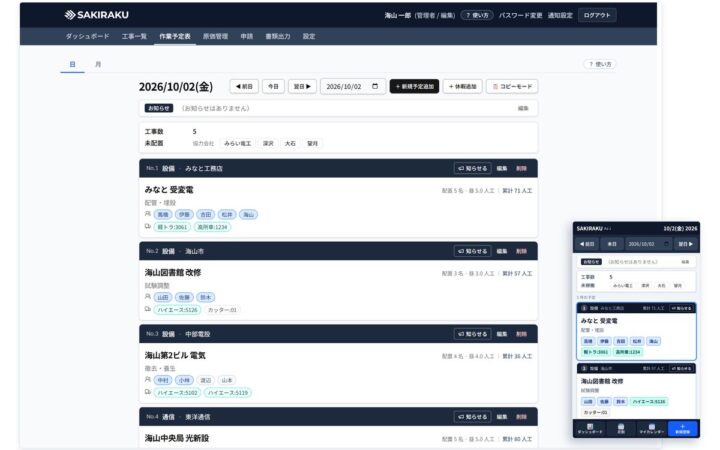Click the truck icon in 海山図書館 改修 card
The image size is (720, 450).
(x=147, y=309)
